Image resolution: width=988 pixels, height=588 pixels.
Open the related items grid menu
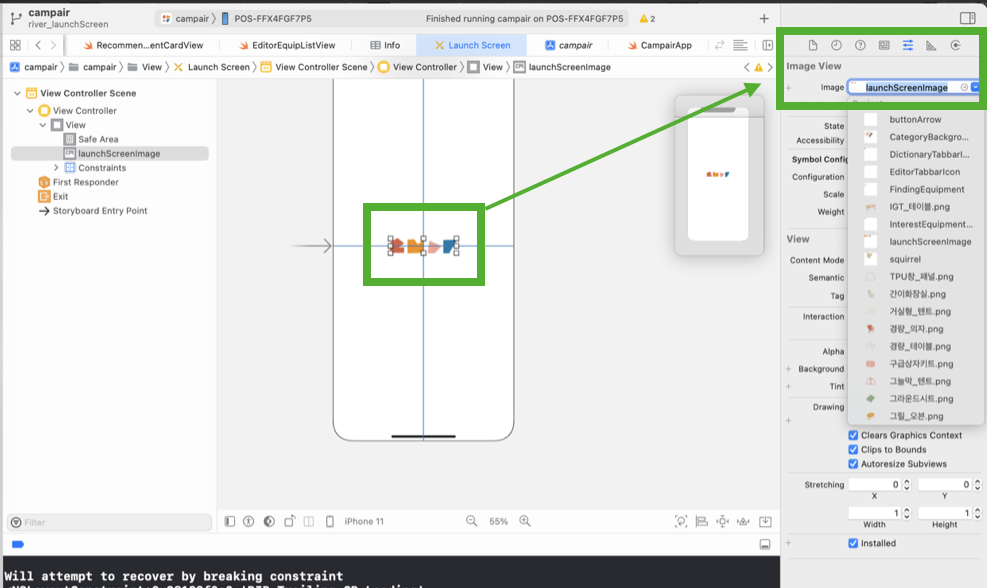point(15,45)
